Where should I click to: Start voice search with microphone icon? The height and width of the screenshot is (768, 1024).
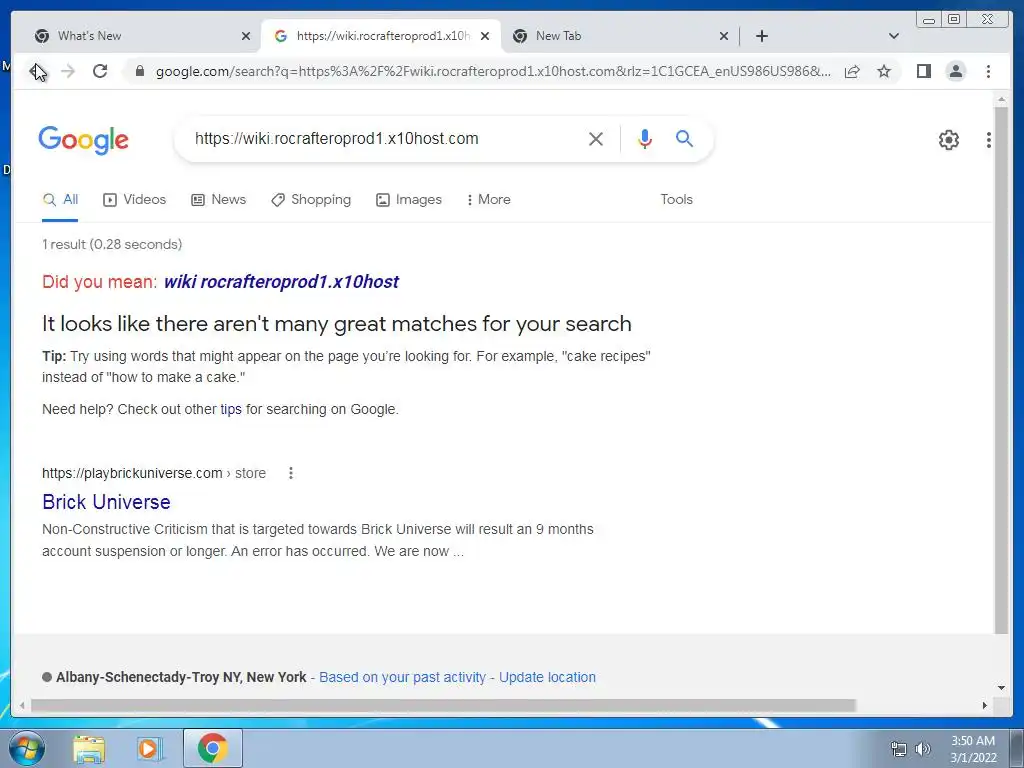(645, 138)
